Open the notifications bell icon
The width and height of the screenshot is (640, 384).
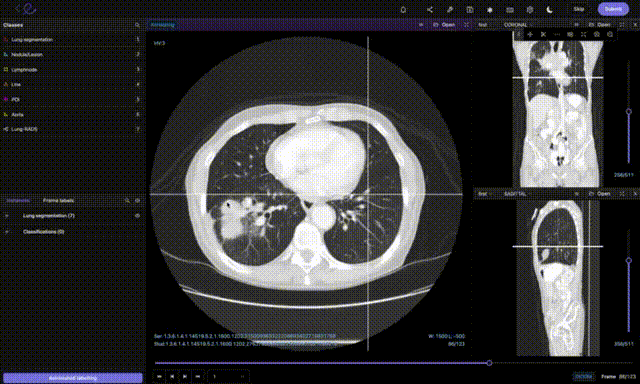(403, 9)
